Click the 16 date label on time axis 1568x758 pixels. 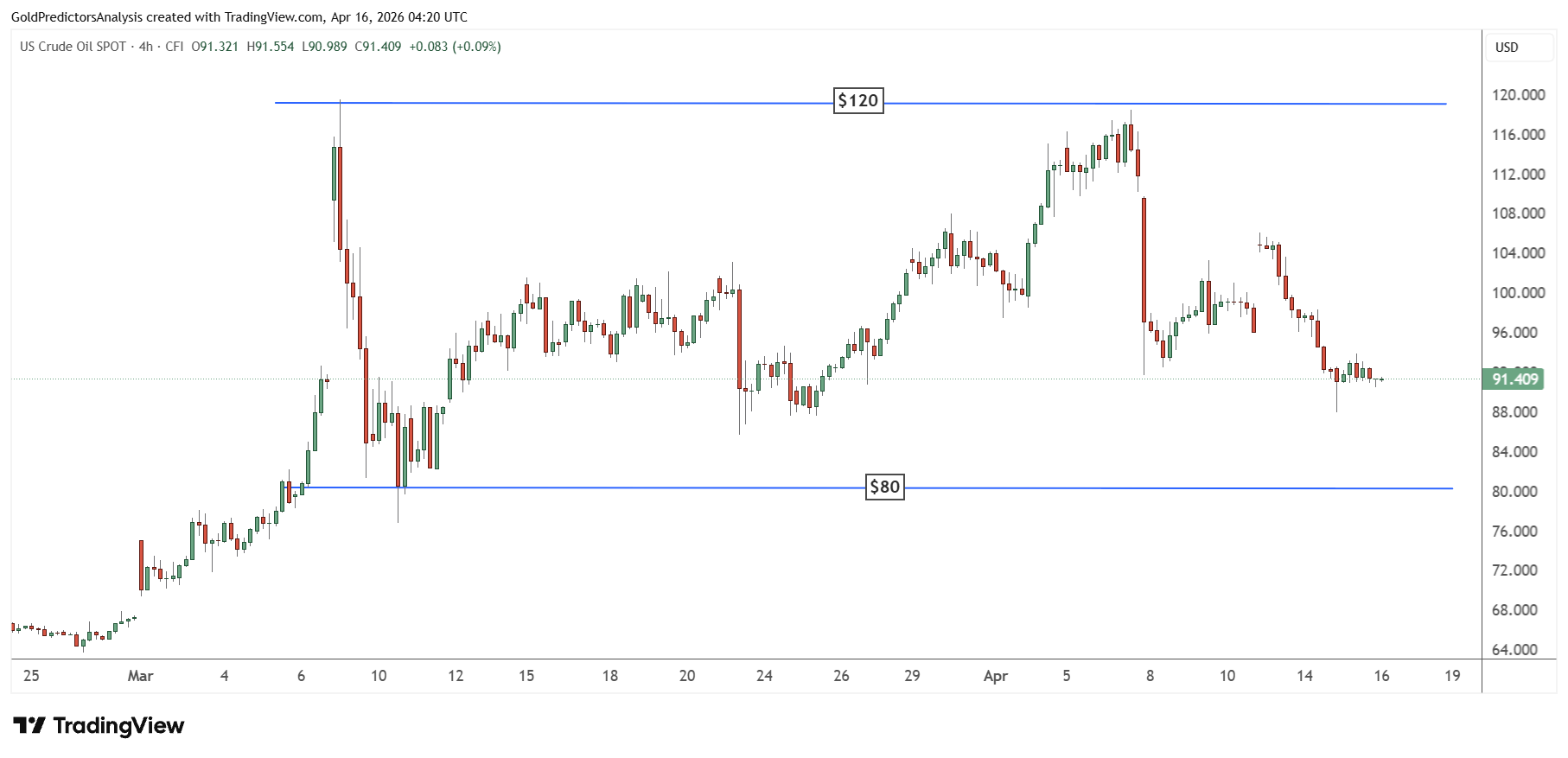1381,676
